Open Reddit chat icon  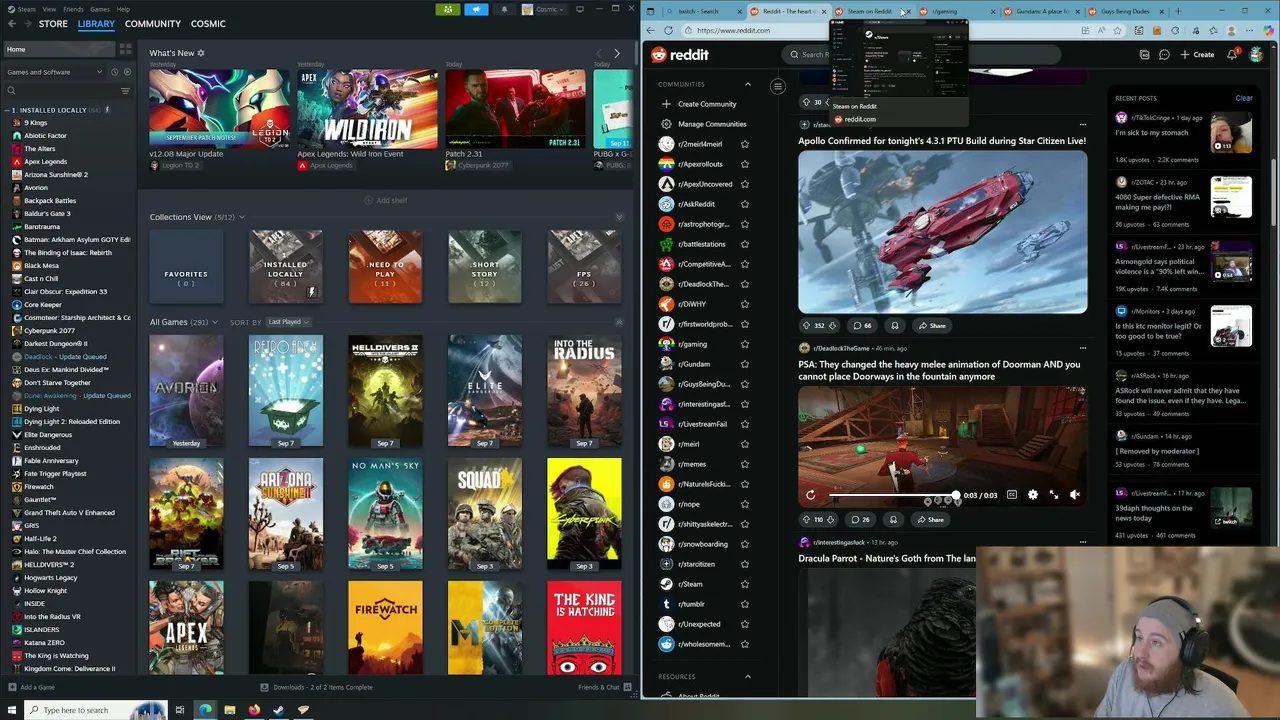click(x=1164, y=55)
